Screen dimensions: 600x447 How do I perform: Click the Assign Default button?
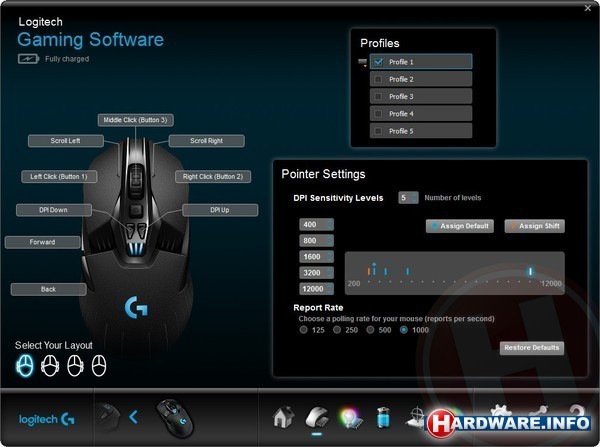coord(460,226)
